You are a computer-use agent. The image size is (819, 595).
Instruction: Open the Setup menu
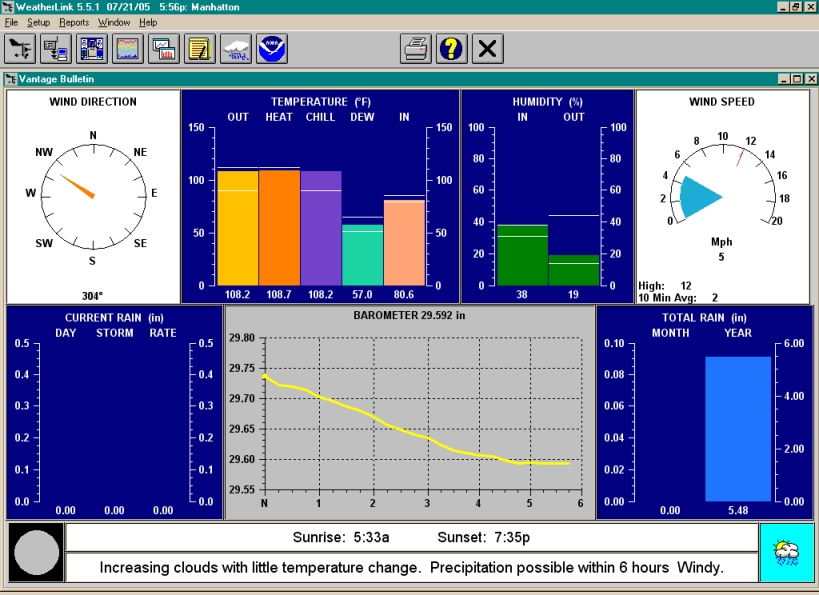(x=38, y=22)
